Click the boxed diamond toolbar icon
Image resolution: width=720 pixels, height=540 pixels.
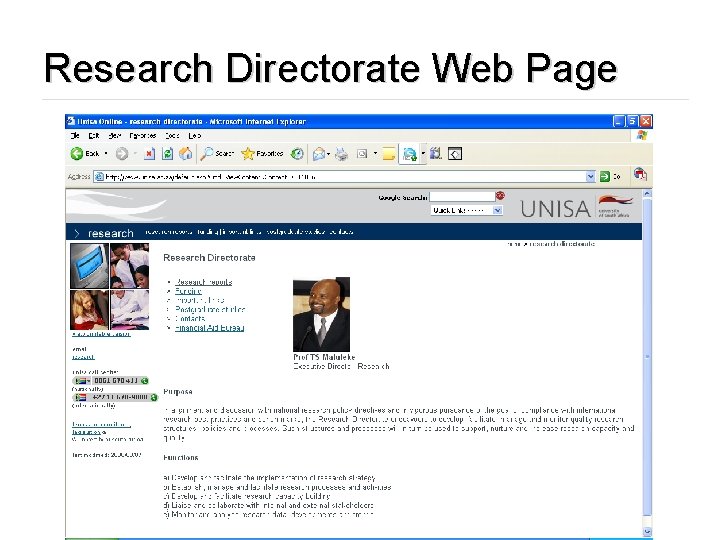pyautogui.click(x=455, y=153)
